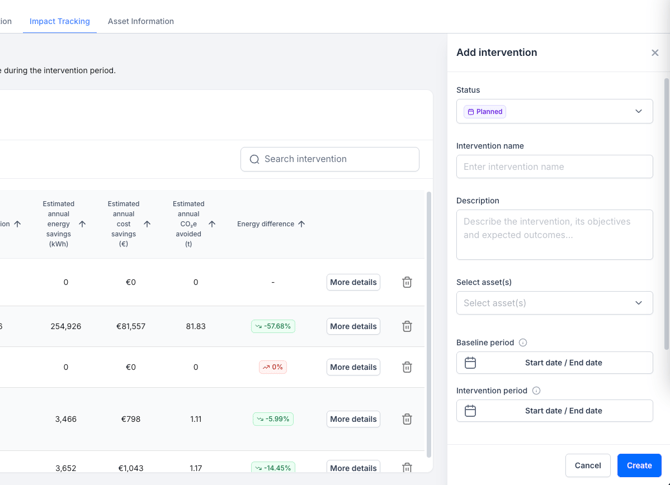Viewport: 670px width, 485px height.
Task: Focus the Search intervention field
Action: pyautogui.click(x=330, y=159)
